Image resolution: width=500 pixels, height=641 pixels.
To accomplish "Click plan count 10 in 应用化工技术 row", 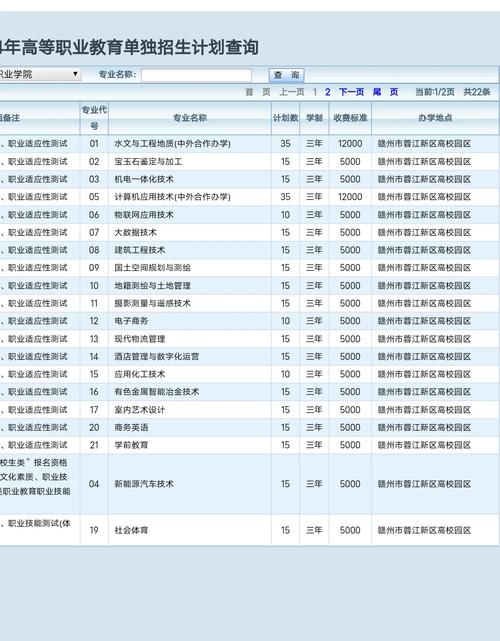I will 285,374.
